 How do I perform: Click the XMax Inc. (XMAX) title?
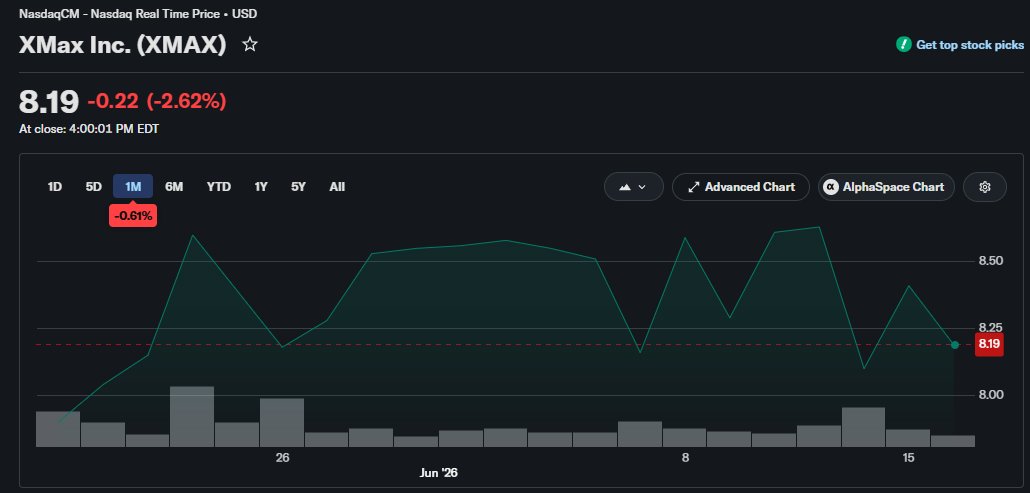(123, 45)
